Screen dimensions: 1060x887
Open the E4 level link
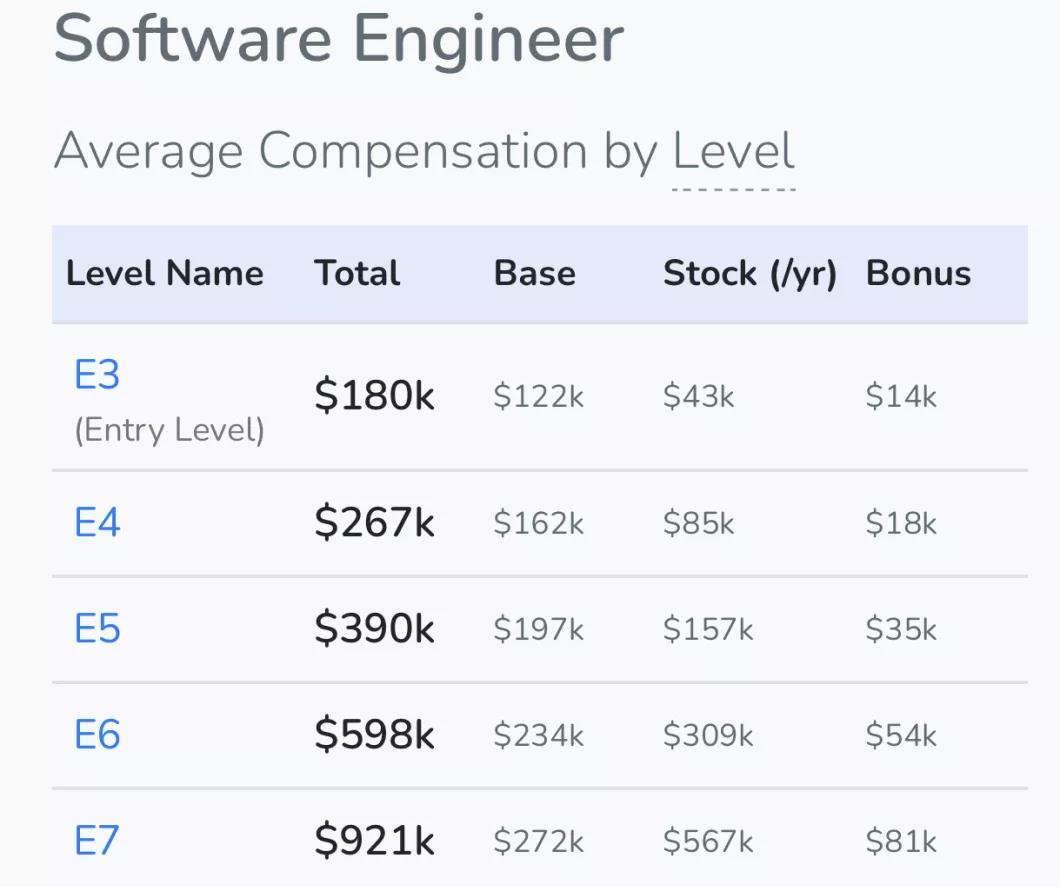[x=97, y=523]
